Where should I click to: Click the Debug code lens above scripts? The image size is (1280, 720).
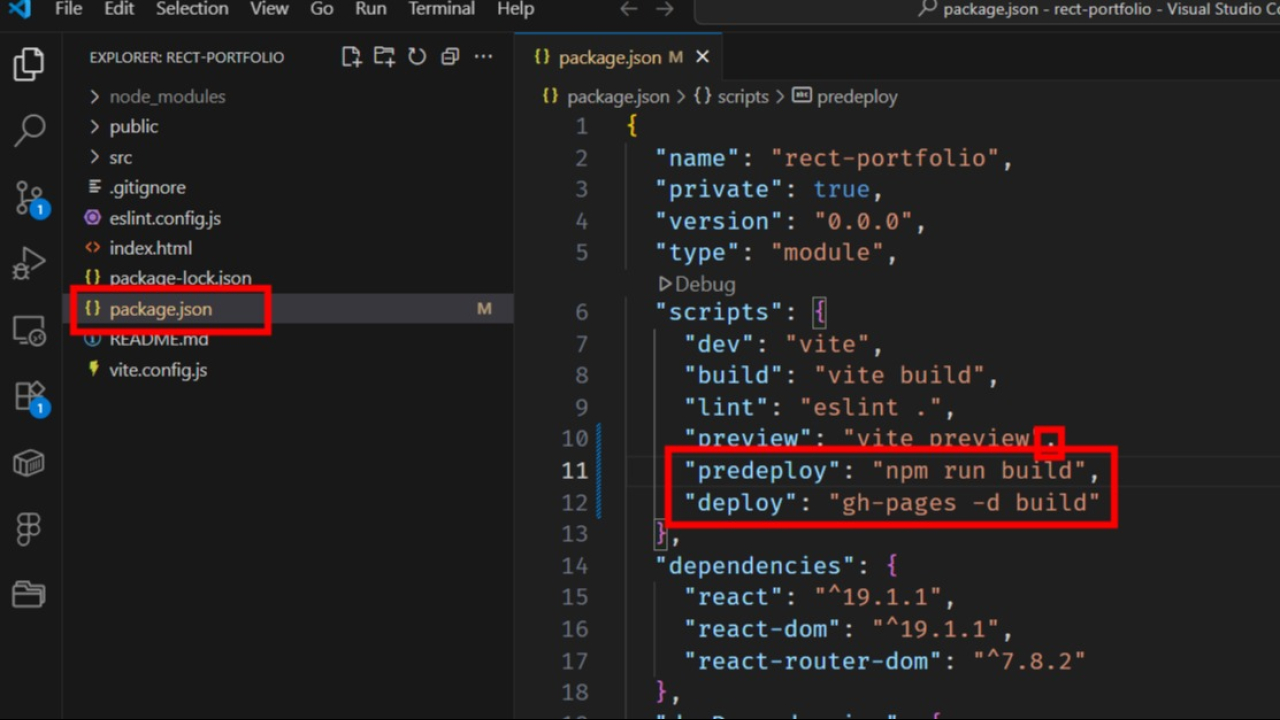pyautogui.click(x=697, y=285)
